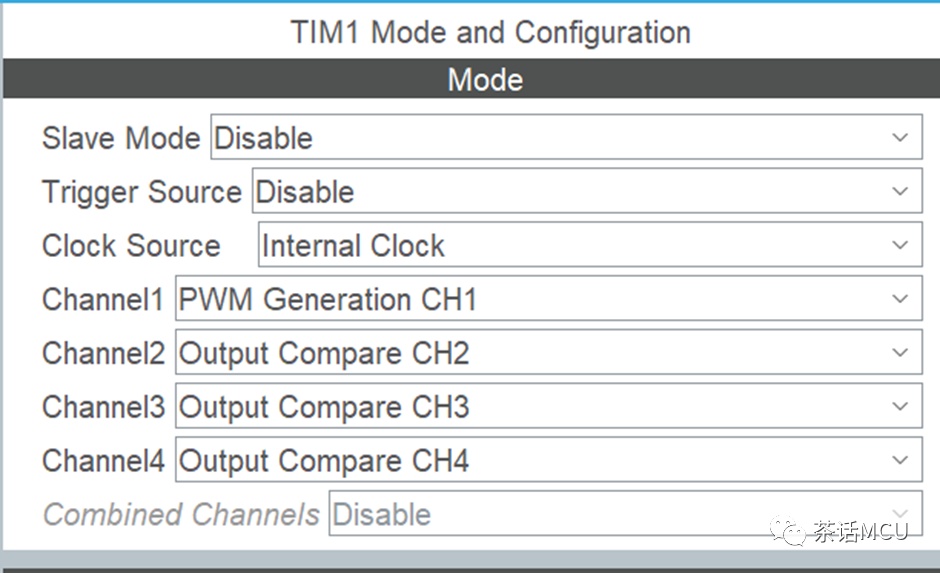Open Channel4 Output Compare CH4 dropdown

point(549,459)
